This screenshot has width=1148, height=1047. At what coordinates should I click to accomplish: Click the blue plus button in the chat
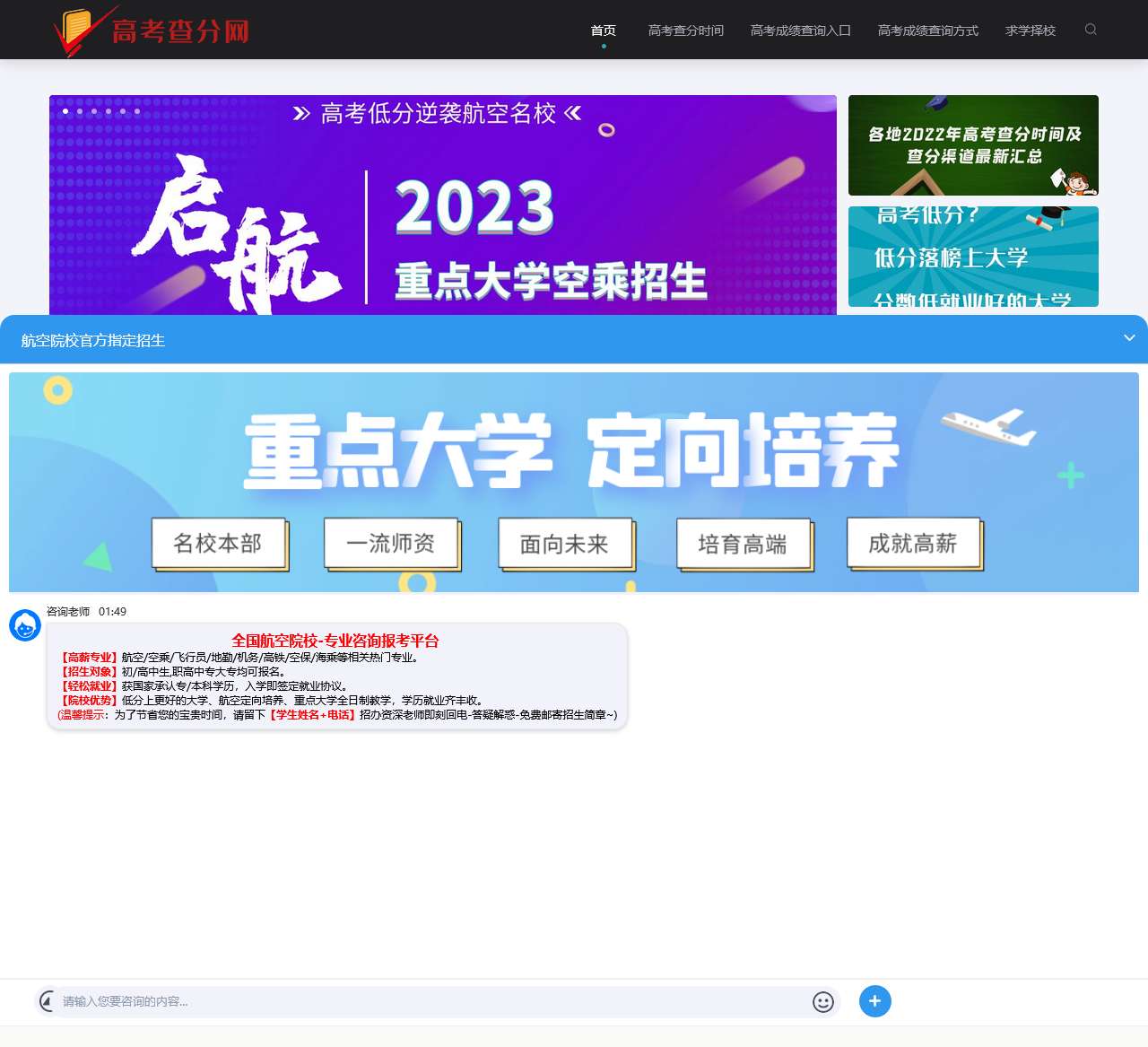point(874,1001)
